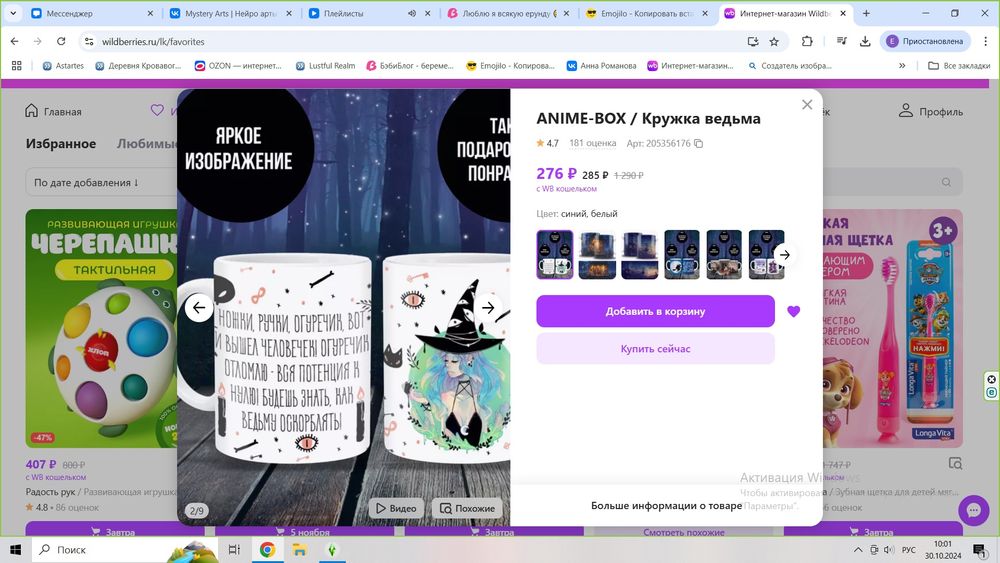
Task: Select second mug color thumbnail
Action: click(x=597, y=254)
